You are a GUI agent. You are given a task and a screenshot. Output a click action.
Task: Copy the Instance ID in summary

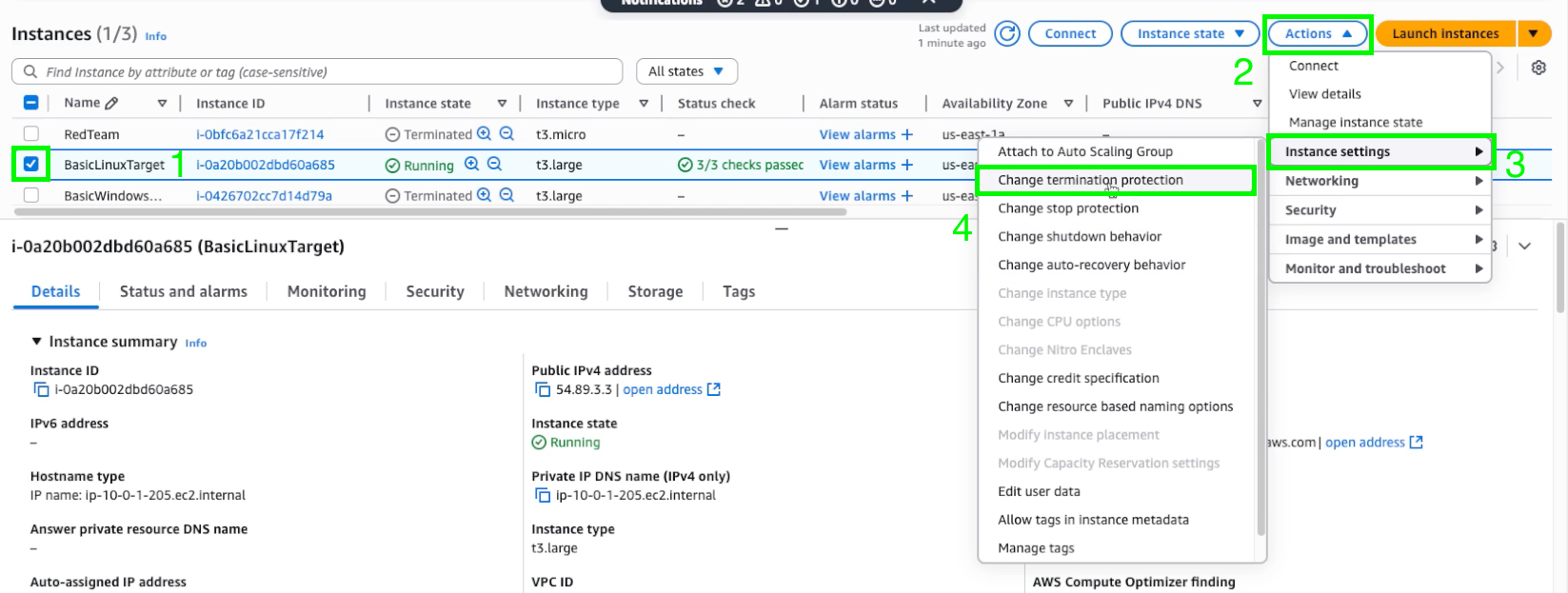coord(41,389)
